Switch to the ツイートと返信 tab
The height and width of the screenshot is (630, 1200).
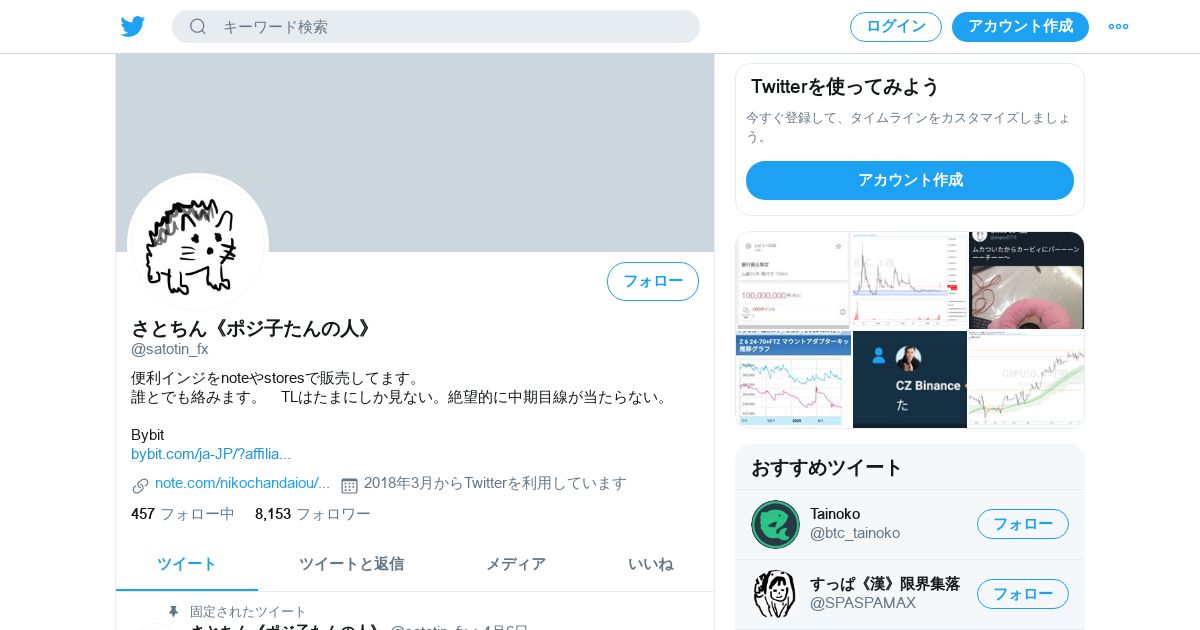coord(351,564)
